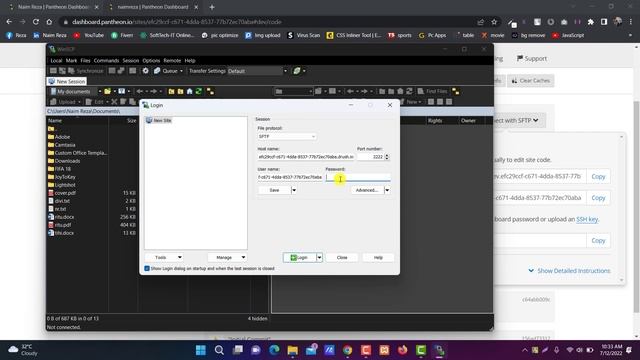Click the Support link on Pantheon dashboard
The height and width of the screenshot is (360, 640).
tap(531, 59)
